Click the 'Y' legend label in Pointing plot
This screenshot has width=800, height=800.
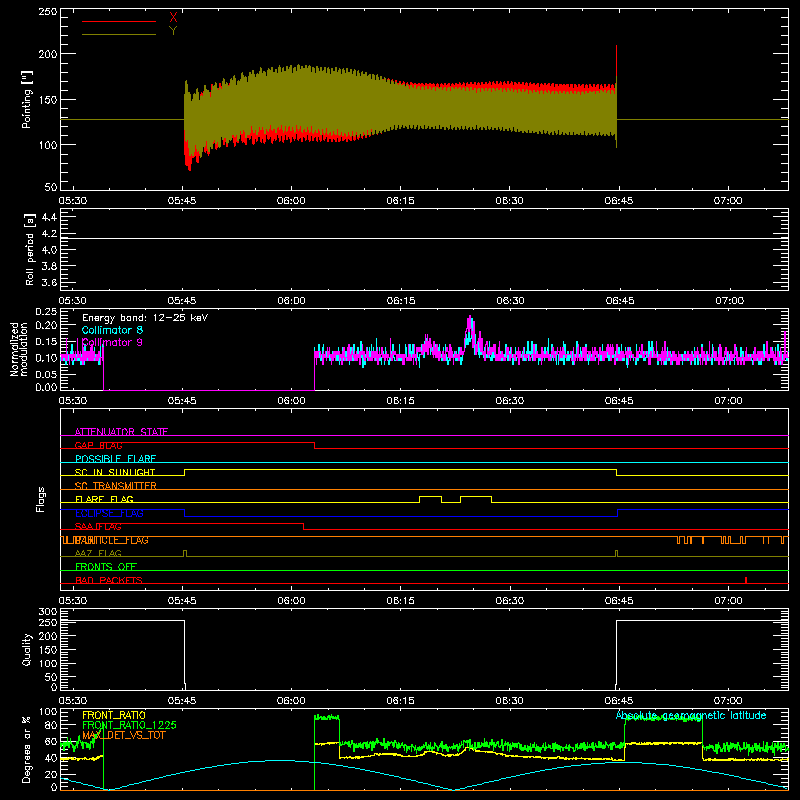(x=173, y=31)
